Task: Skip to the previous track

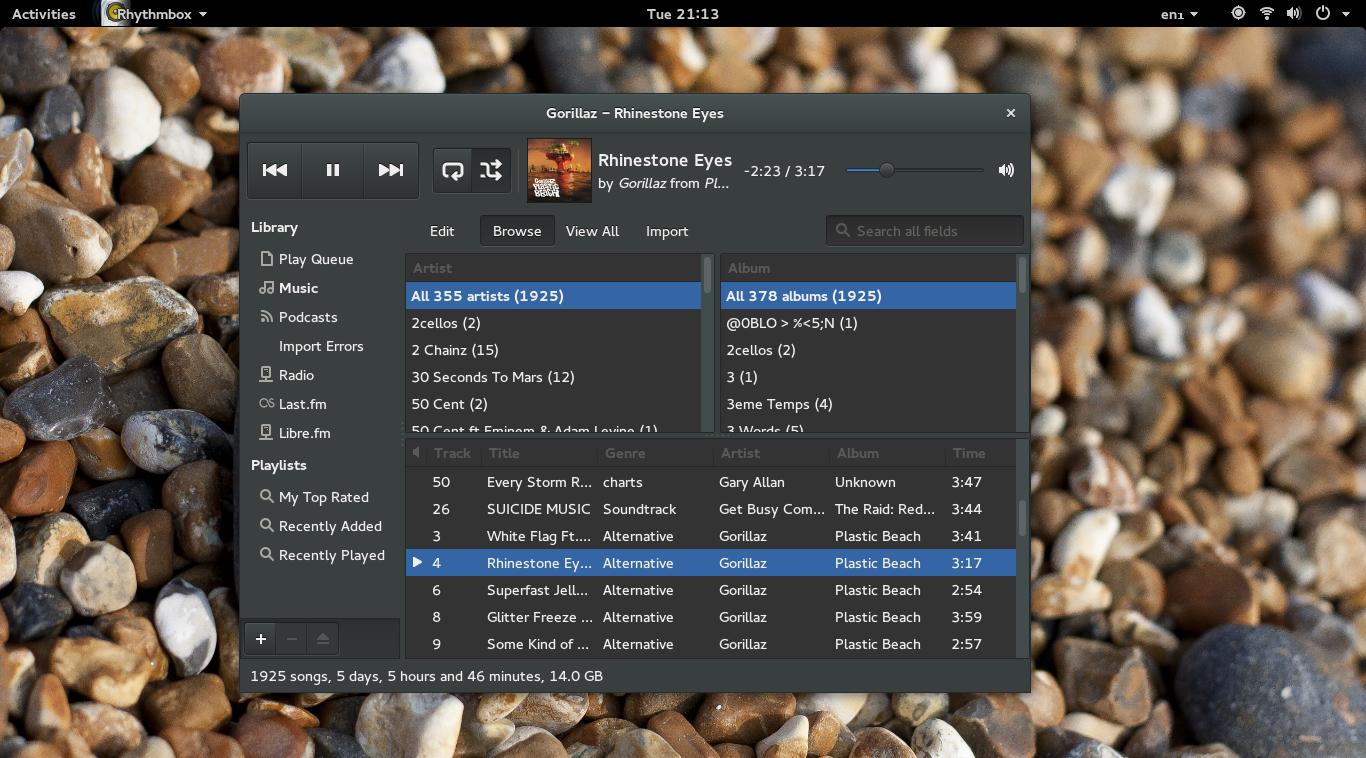Action: (x=275, y=170)
